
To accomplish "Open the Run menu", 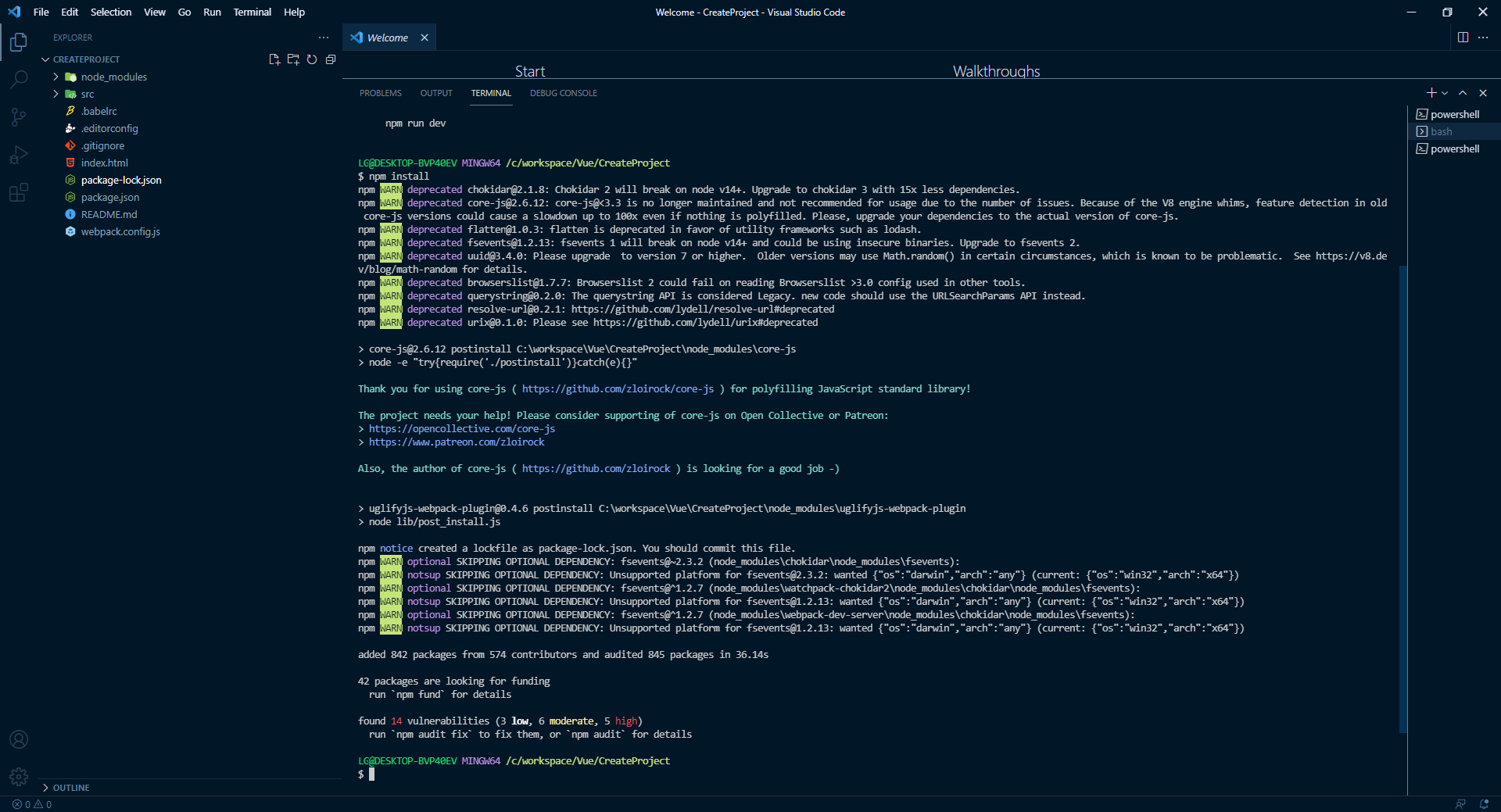I will 212,12.
